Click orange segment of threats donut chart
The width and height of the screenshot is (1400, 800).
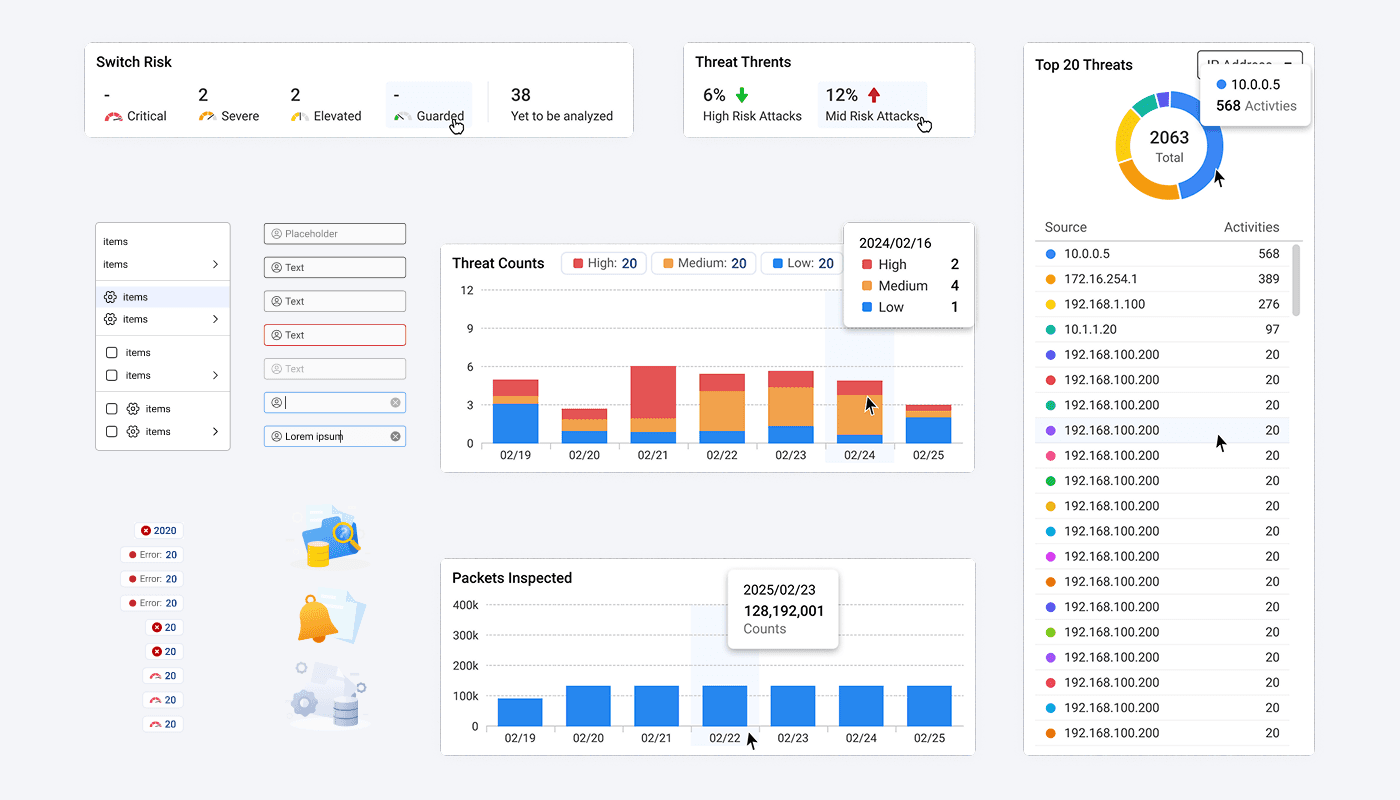tap(1146, 184)
